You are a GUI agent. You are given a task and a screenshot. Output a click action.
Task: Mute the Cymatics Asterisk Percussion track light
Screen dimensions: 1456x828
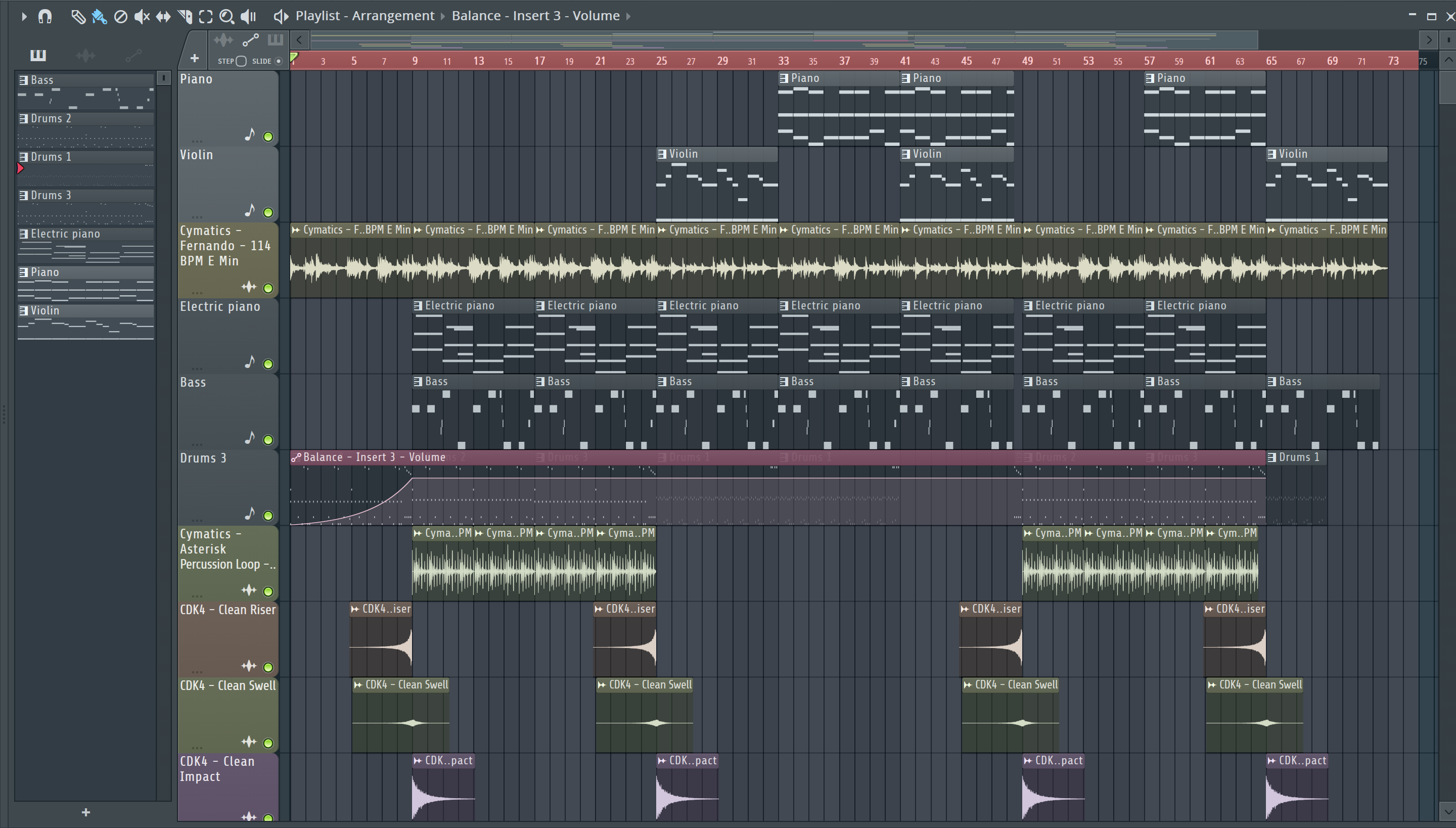(x=268, y=591)
